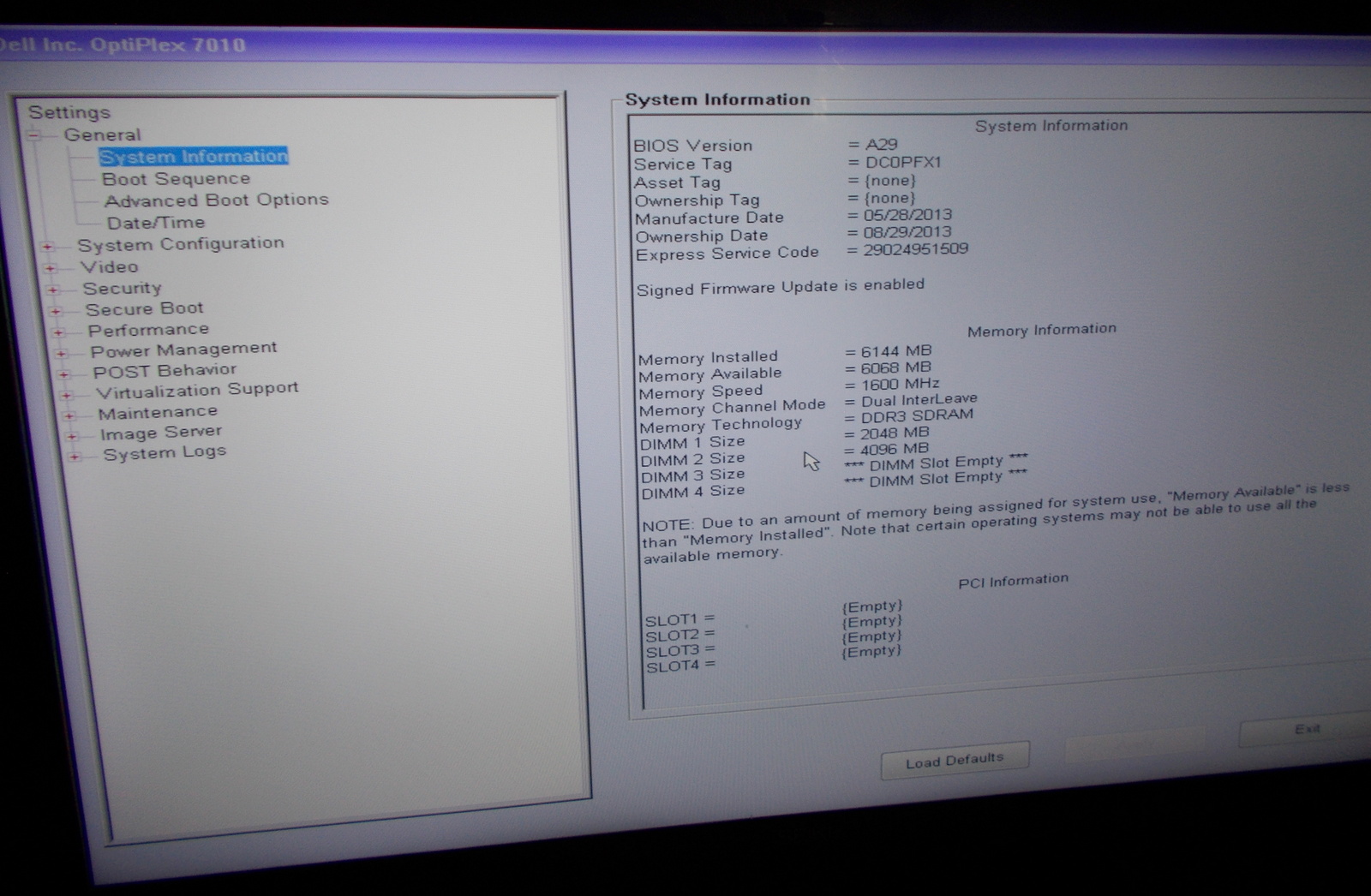The height and width of the screenshot is (896, 1371).
Task: Expand the Security plus icon
Action: point(53,290)
